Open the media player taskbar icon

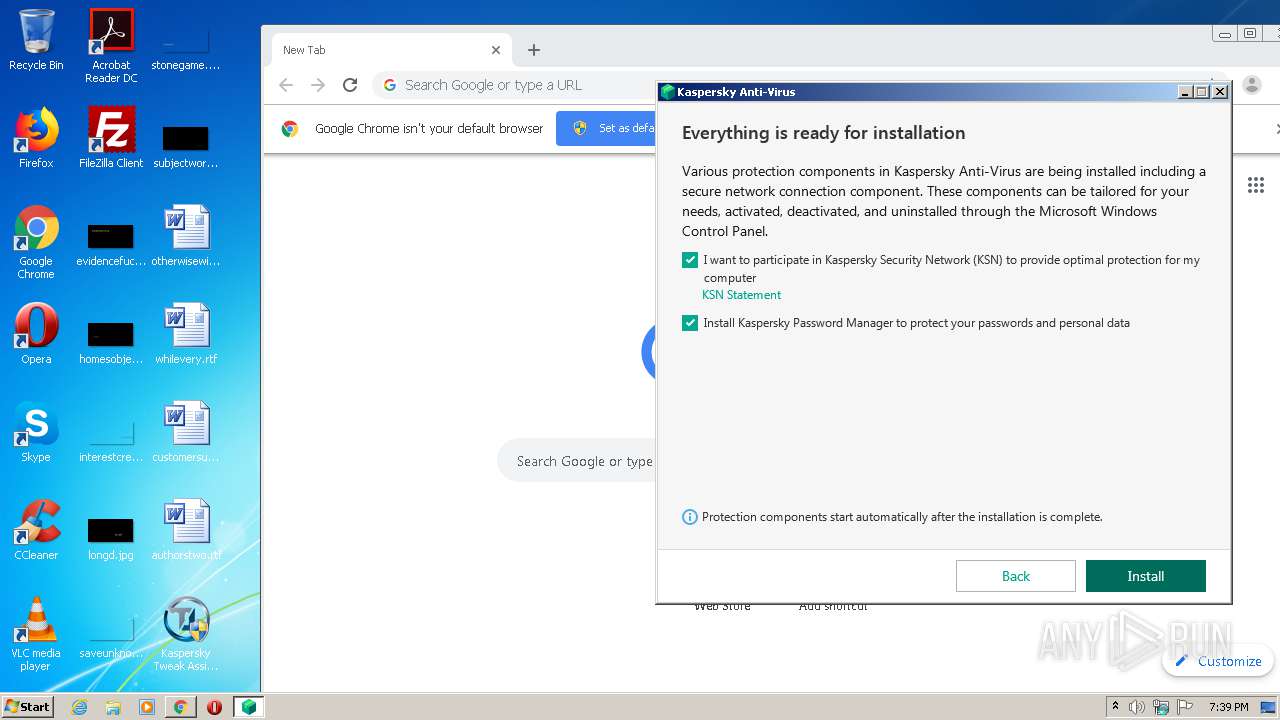pyautogui.click(x=147, y=707)
